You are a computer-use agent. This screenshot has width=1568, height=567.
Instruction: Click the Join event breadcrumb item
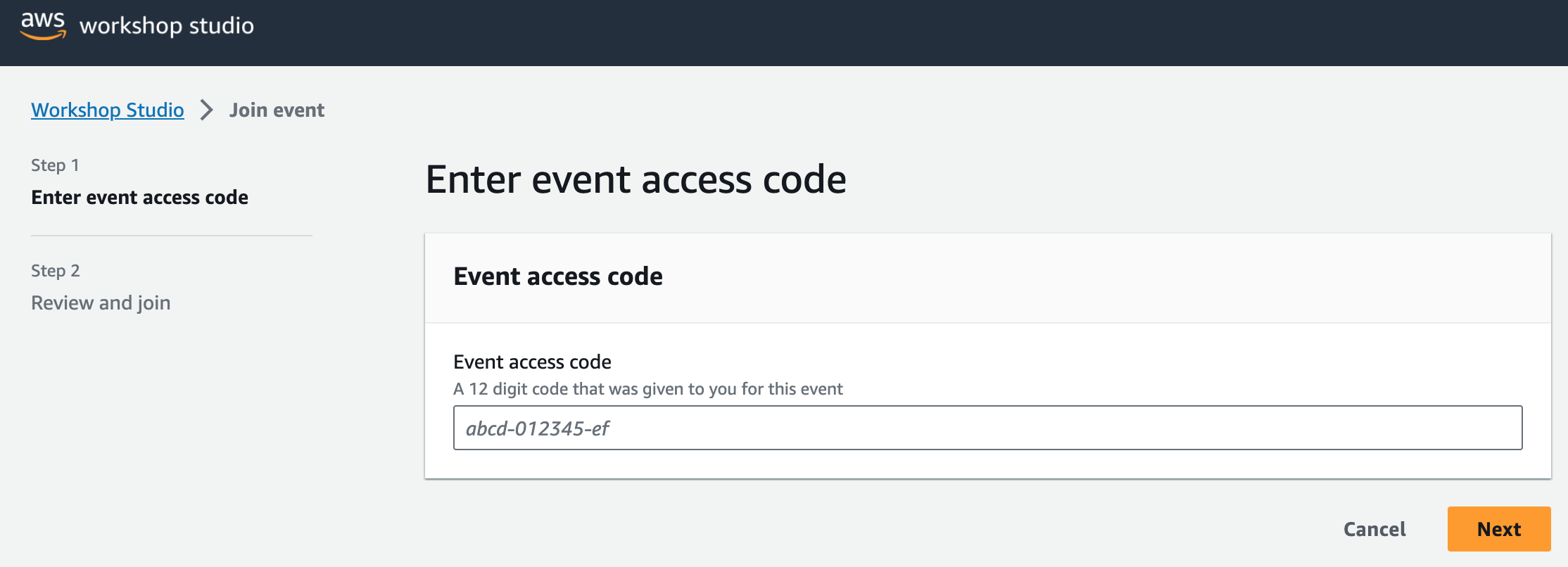tap(277, 110)
